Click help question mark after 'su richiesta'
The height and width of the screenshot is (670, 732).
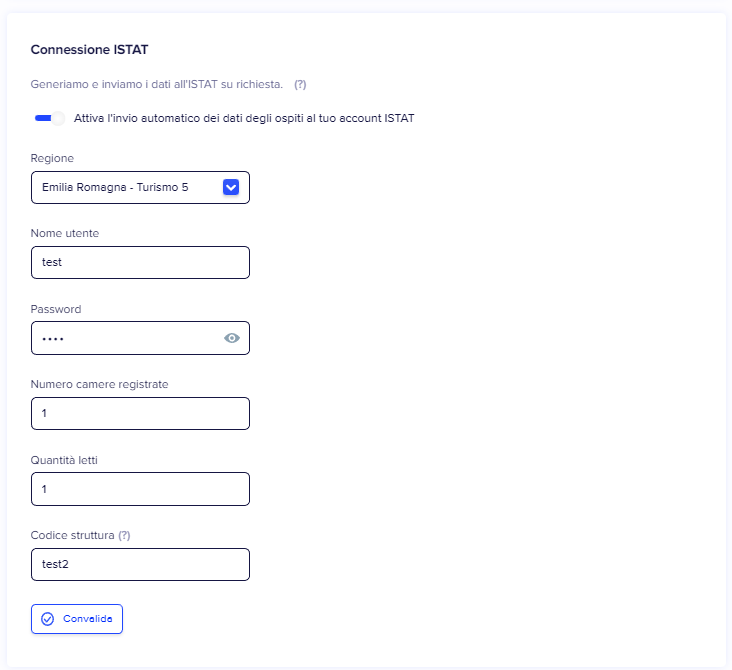pyautogui.click(x=300, y=84)
